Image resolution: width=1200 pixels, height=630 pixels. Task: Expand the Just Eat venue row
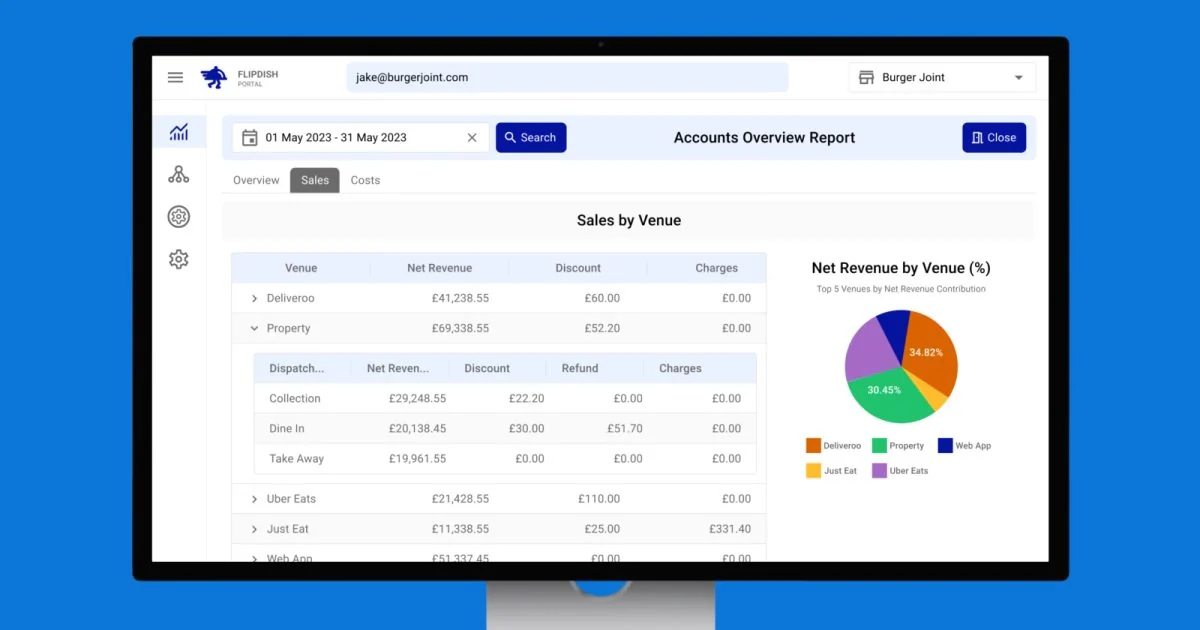click(x=254, y=529)
